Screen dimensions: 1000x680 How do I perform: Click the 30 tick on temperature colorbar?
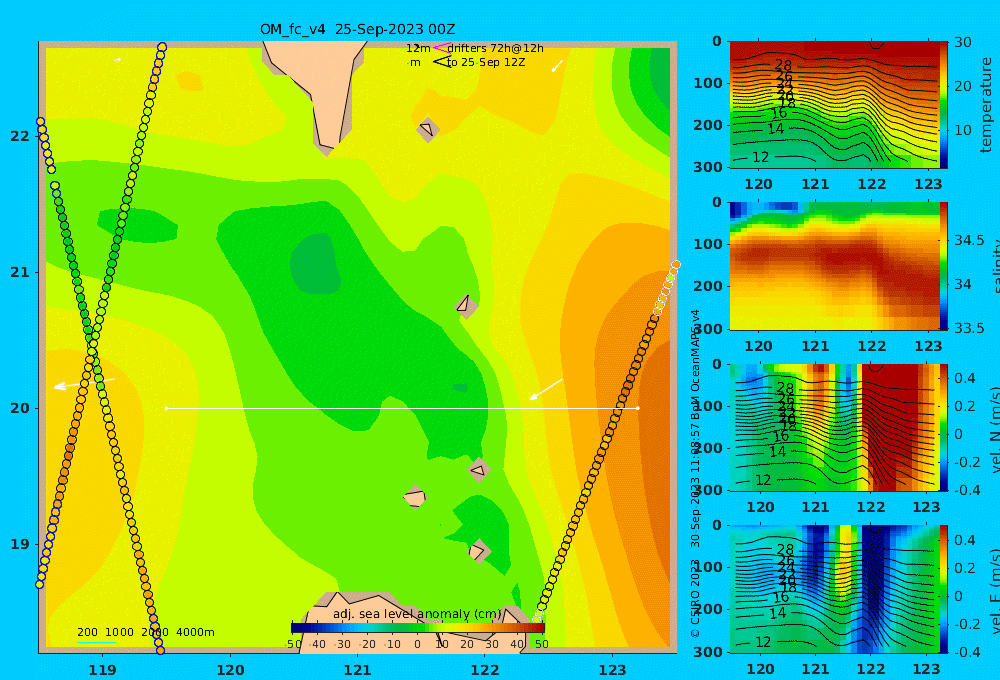coord(963,42)
